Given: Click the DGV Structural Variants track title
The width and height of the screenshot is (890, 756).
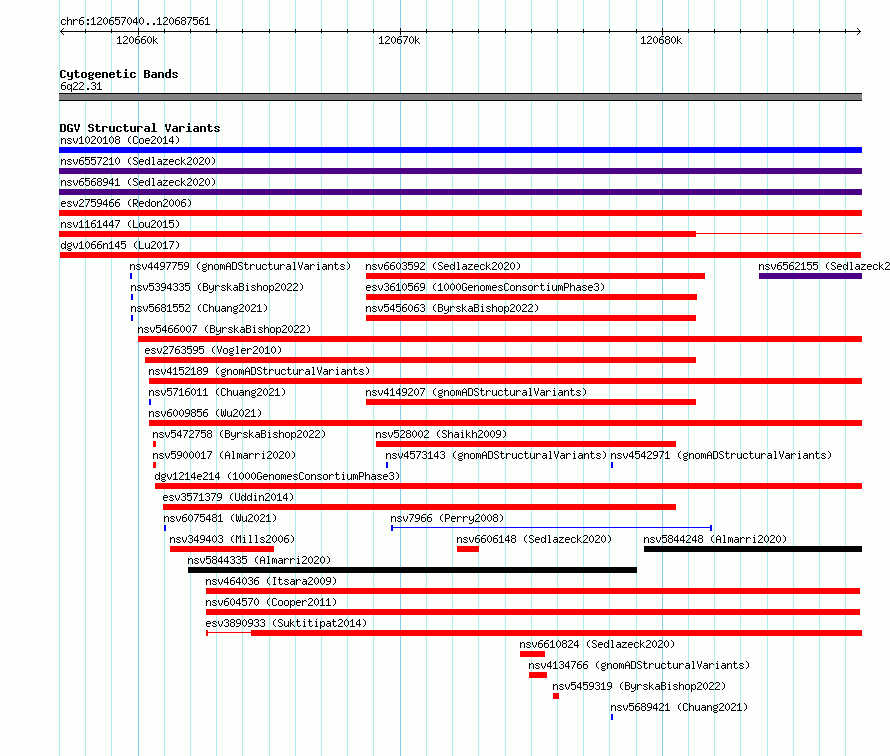Looking at the screenshot, I should tap(140, 128).
